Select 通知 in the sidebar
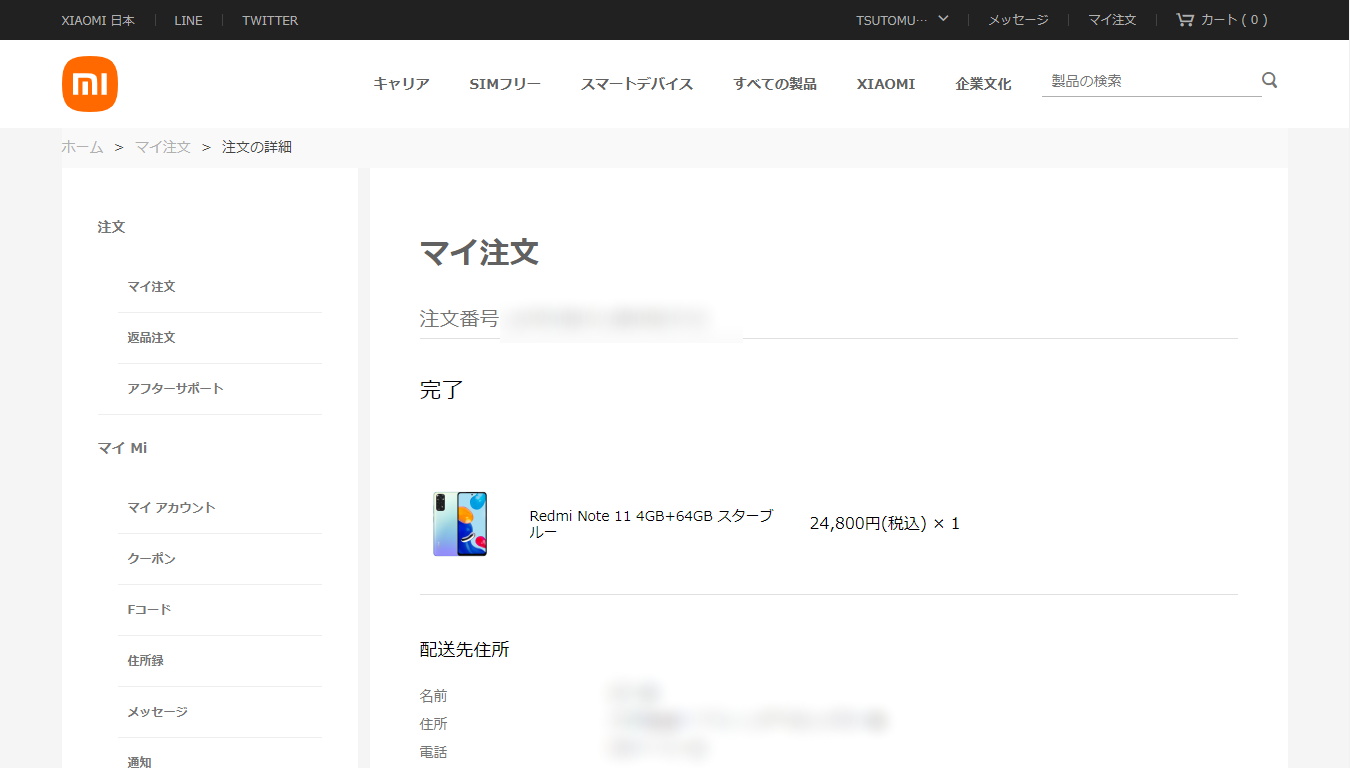Viewport: 1350px width, 768px height. (x=139, y=761)
